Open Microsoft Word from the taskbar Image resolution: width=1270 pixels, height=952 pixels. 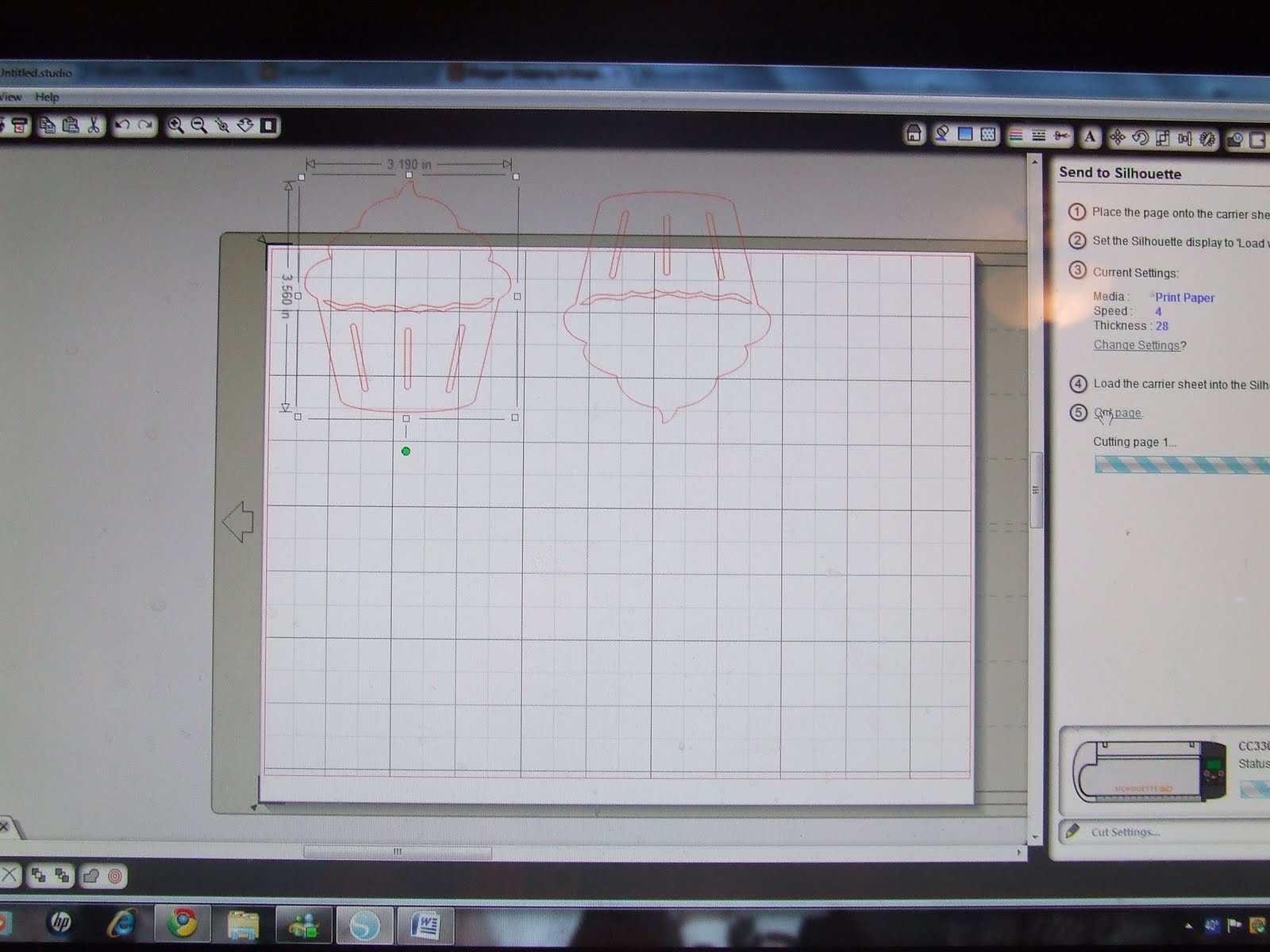click(425, 925)
